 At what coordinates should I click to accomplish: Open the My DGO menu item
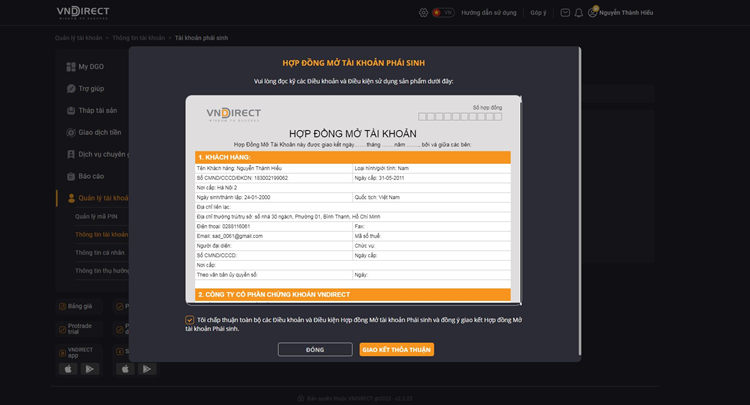coord(91,66)
